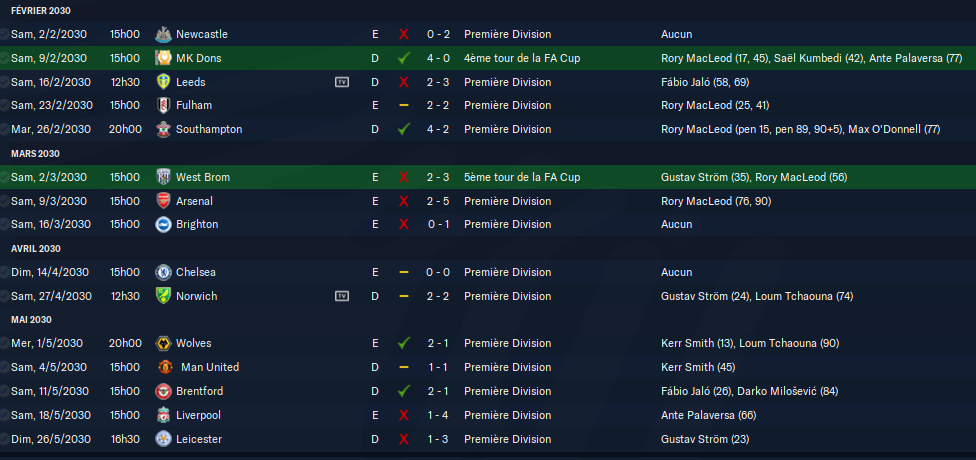This screenshot has width=976, height=460.
Task: Click the TV broadcast icon on Leeds match
Action: (342, 82)
